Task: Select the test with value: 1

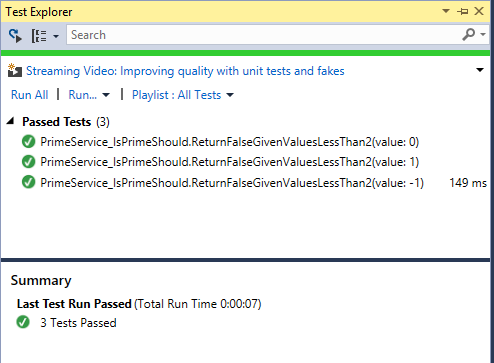Action: coord(229,162)
